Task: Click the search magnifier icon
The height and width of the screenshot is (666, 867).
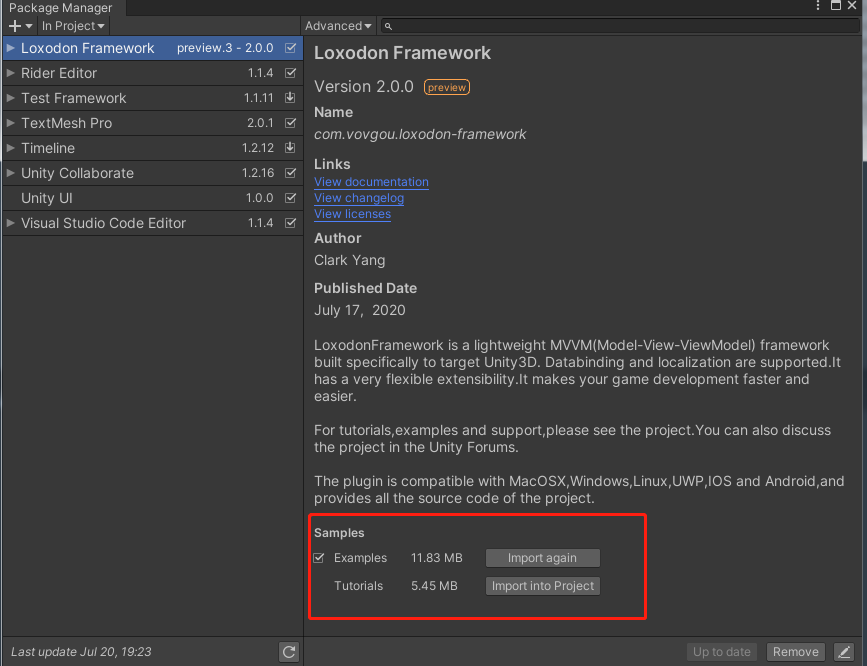Action: click(388, 26)
